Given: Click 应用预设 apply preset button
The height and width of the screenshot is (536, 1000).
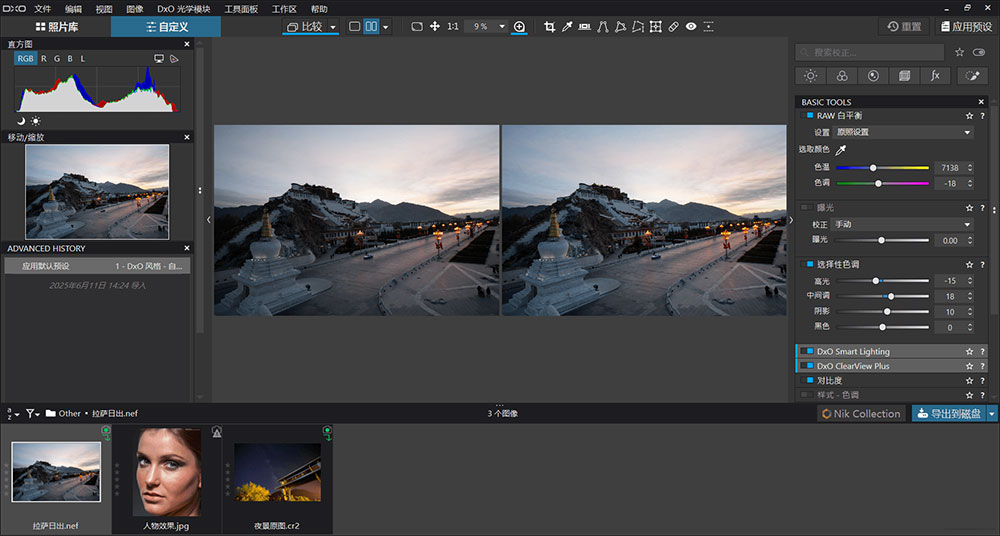Looking at the screenshot, I should pos(967,27).
